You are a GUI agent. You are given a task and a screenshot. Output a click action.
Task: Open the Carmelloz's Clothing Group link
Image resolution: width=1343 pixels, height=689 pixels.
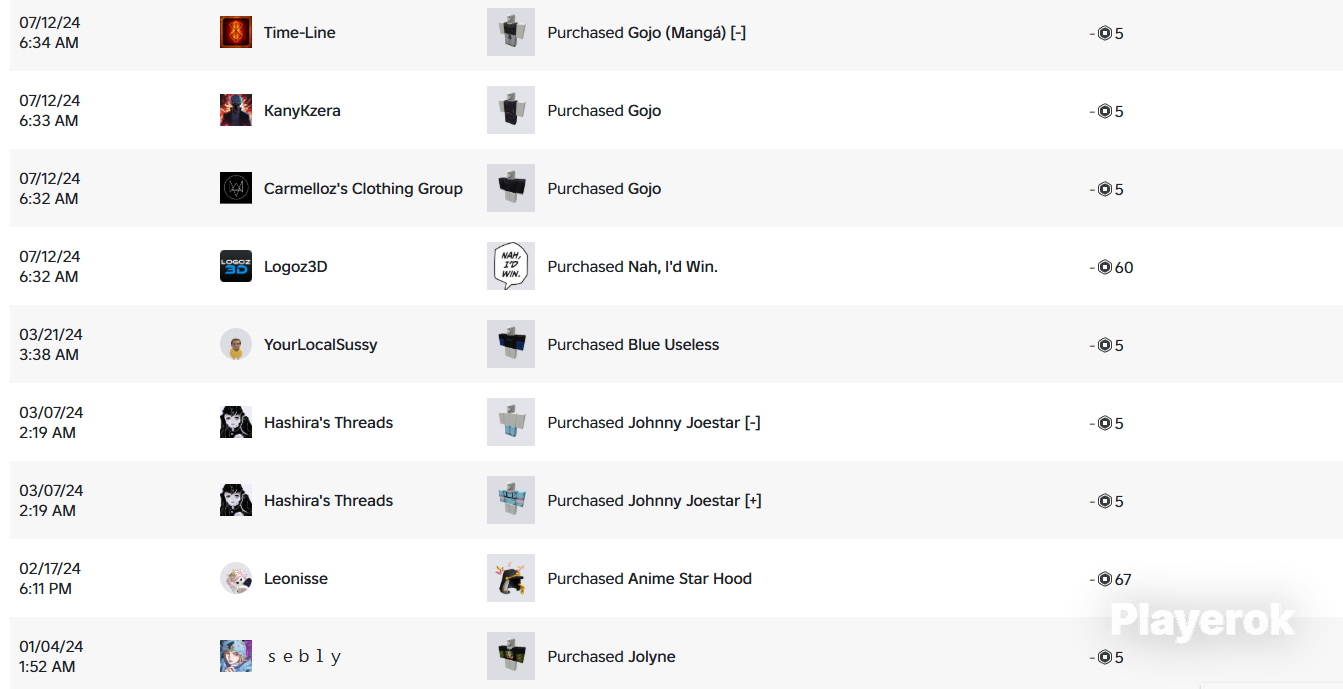(363, 188)
